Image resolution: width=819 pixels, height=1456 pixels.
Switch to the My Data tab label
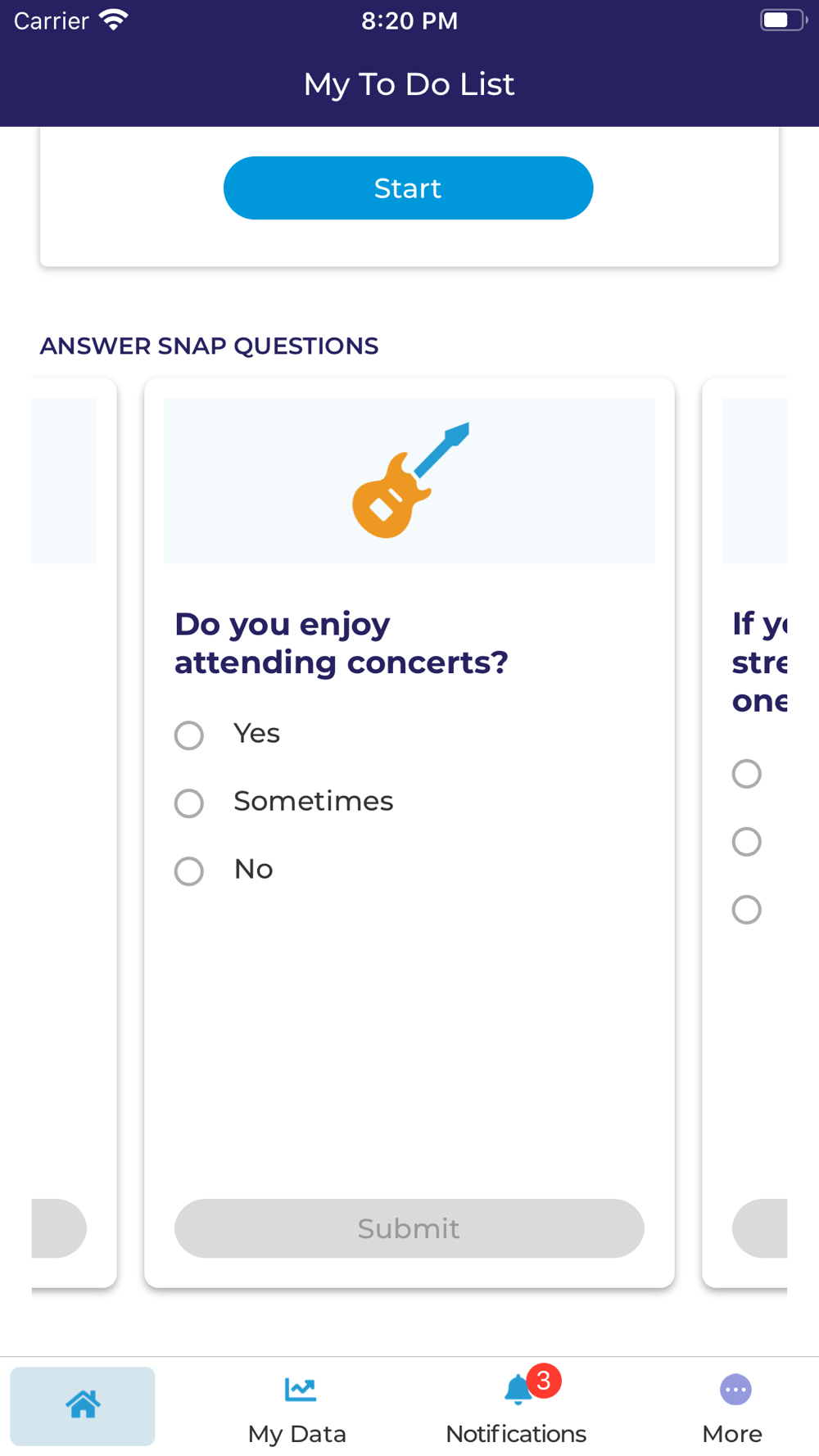click(297, 1434)
